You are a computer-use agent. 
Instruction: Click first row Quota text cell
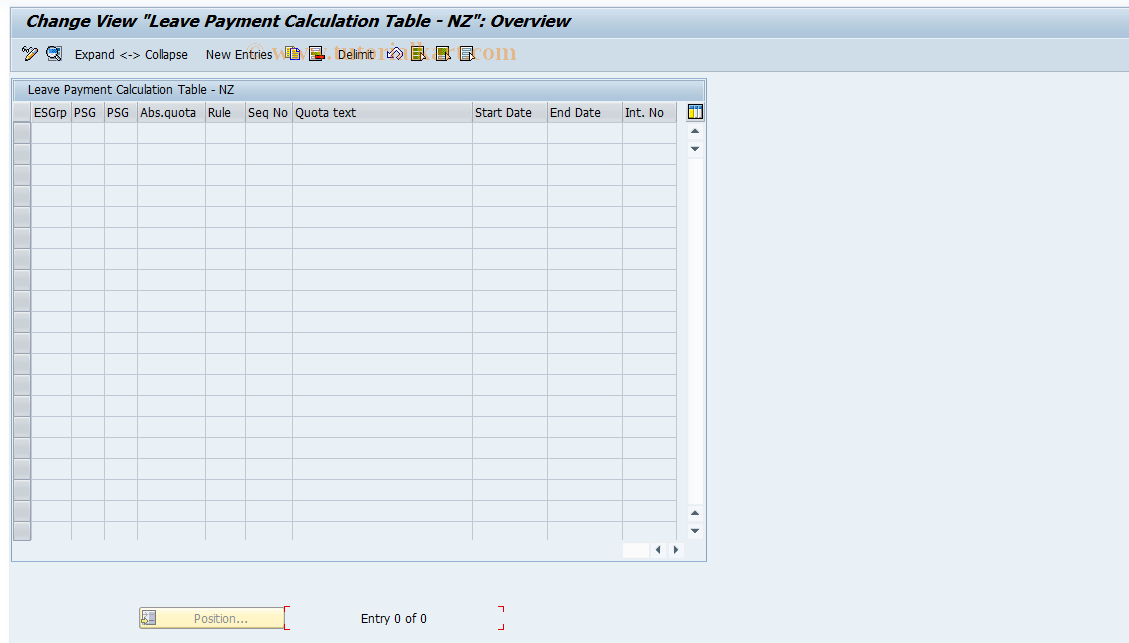coord(382,133)
